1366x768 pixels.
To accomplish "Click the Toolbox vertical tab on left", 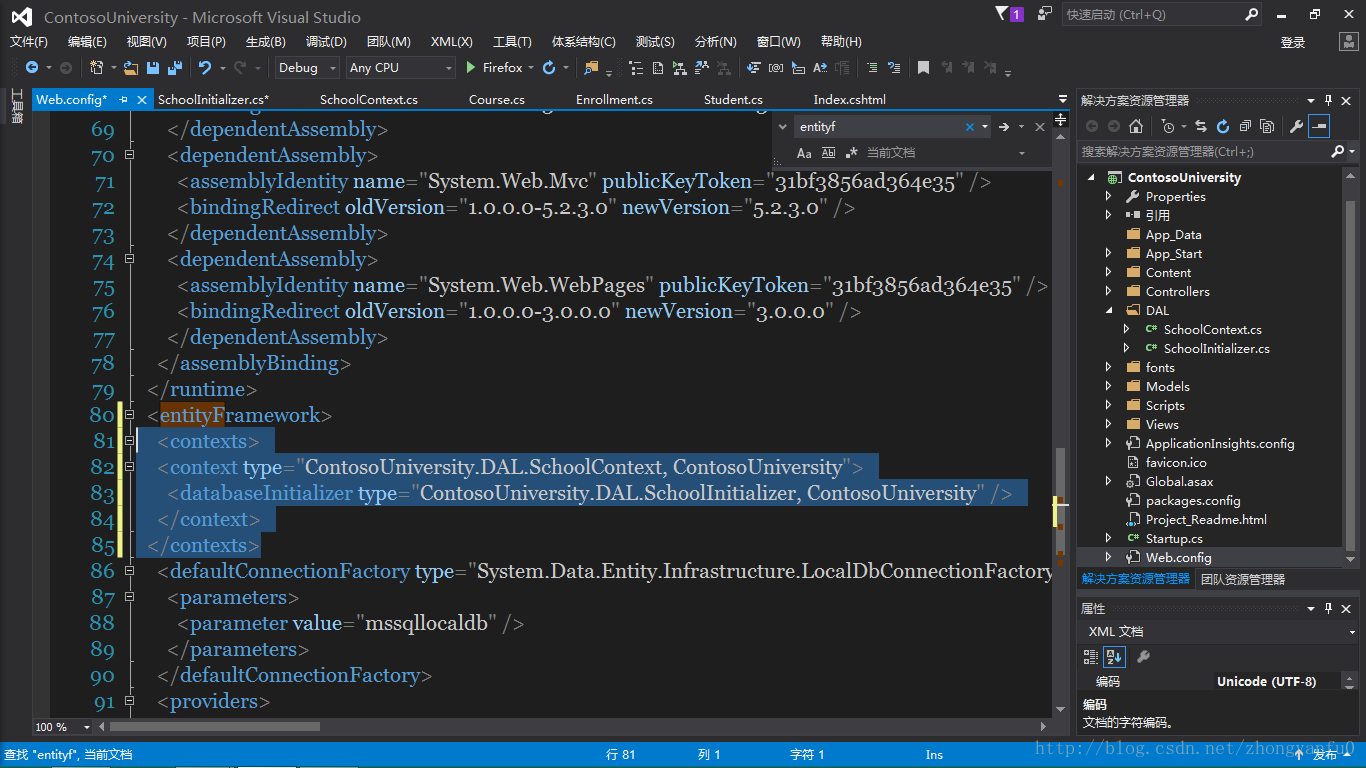I will [16, 105].
